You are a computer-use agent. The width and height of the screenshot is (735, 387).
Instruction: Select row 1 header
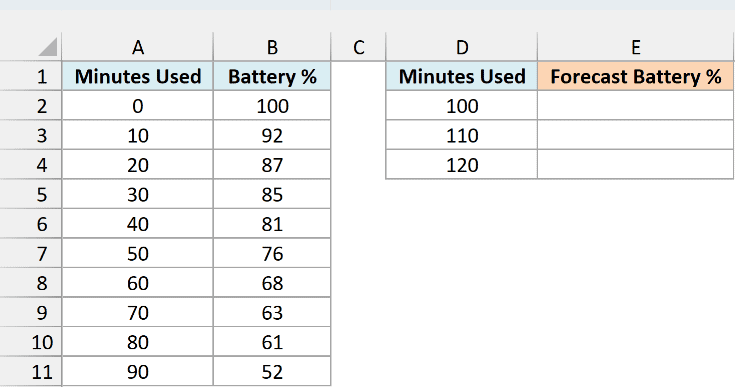[30, 76]
